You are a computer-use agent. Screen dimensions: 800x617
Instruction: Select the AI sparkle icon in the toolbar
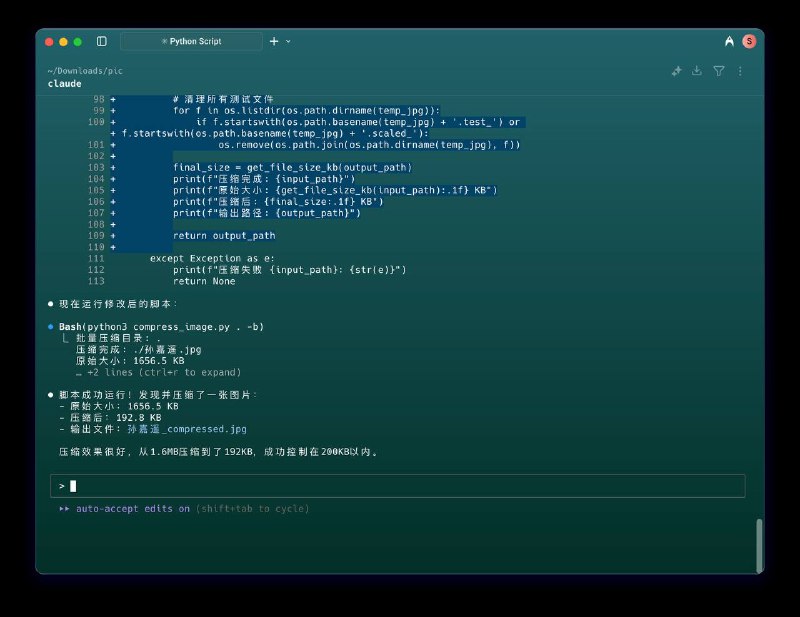click(677, 71)
